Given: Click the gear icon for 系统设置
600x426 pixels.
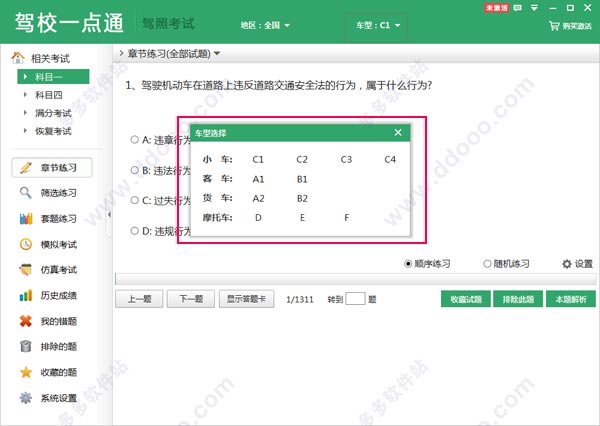Looking at the screenshot, I should [26, 398].
